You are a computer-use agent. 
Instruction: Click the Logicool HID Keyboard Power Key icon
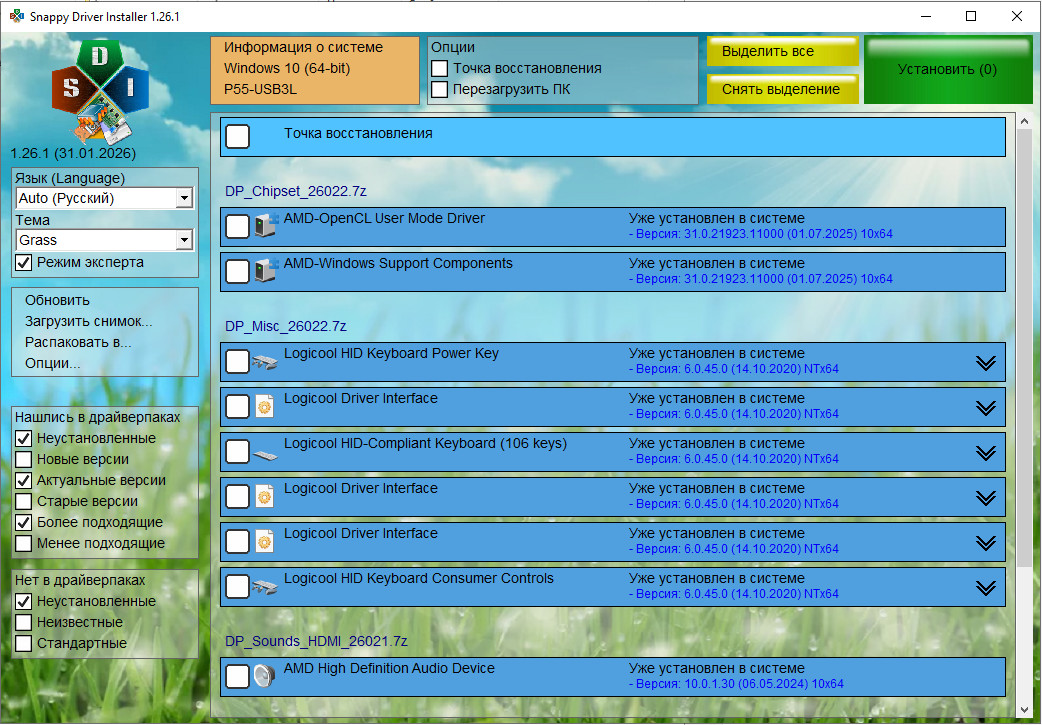[265, 362]
